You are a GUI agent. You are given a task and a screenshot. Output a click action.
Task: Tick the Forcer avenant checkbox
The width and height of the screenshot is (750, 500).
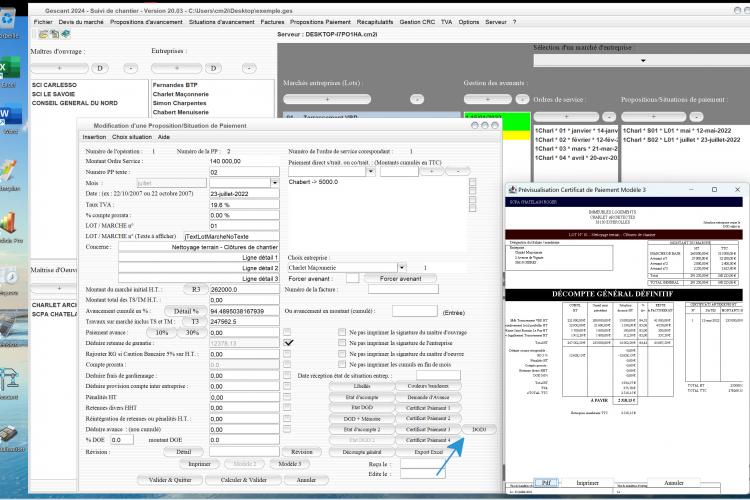click(x=352, y=278)
